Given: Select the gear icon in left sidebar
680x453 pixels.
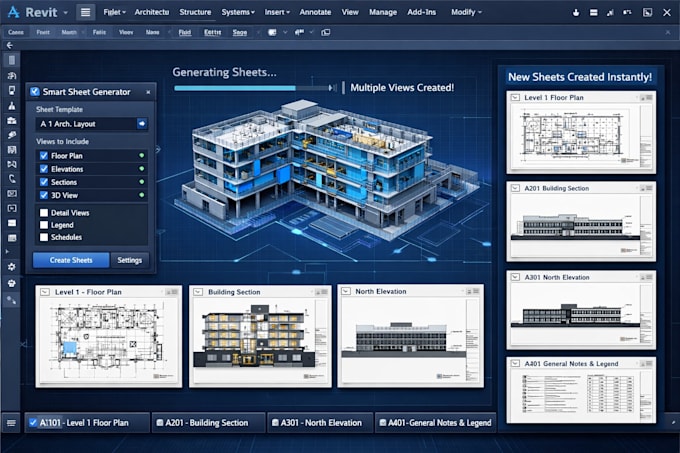Looking at the screenshot, I should pyautogui.click(x=12, y=267).
